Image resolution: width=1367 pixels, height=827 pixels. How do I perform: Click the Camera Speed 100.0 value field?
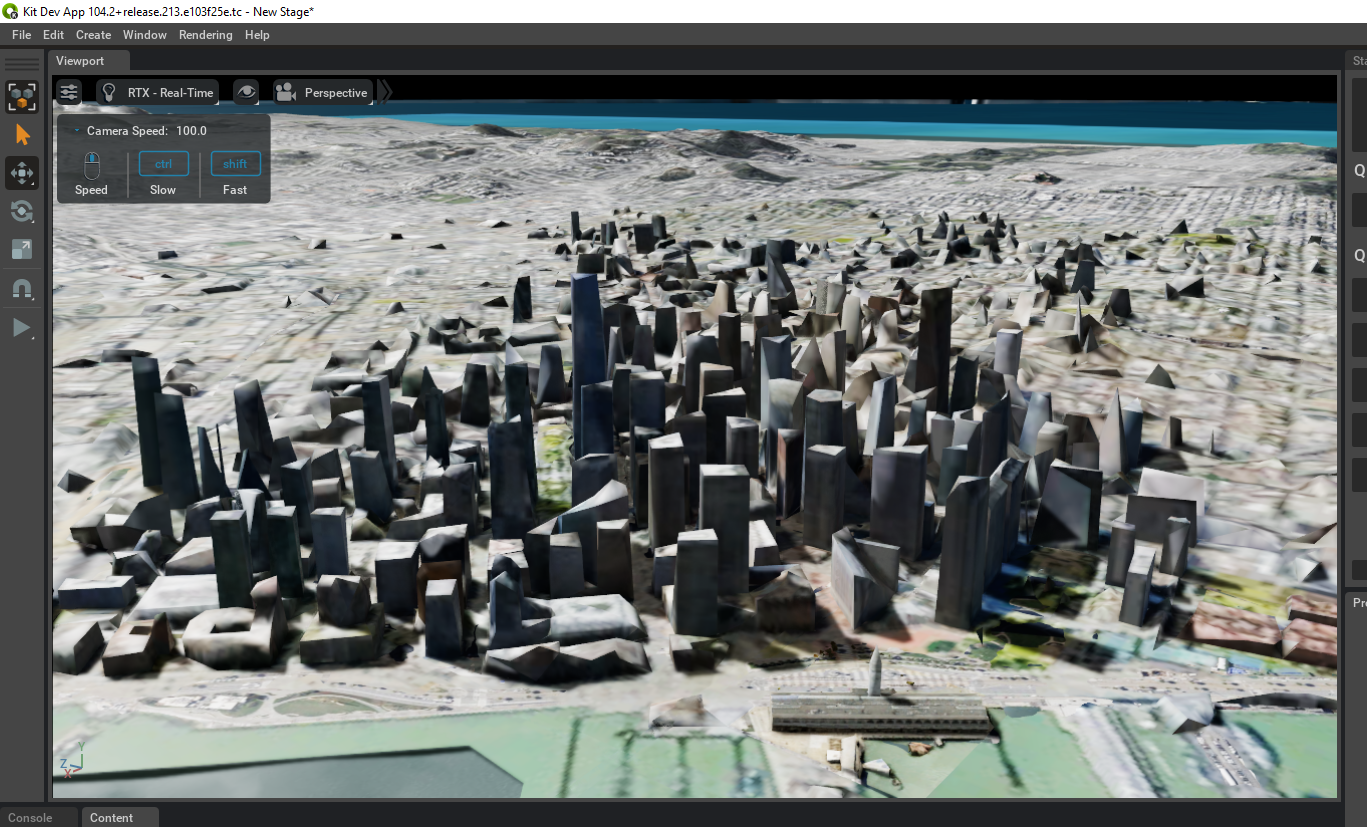(191, 130)
